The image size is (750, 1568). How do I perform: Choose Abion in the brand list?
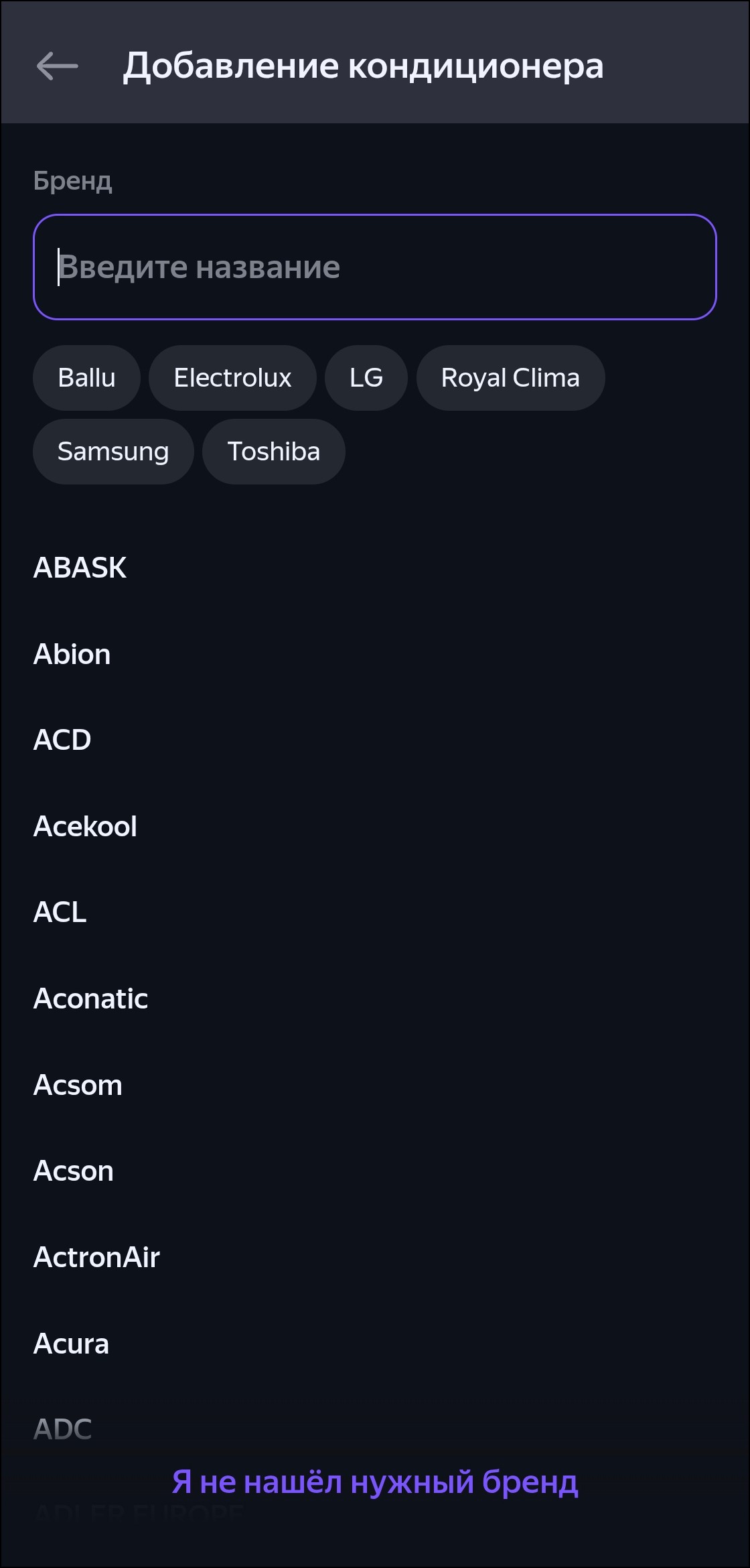[x=72, y=654]
